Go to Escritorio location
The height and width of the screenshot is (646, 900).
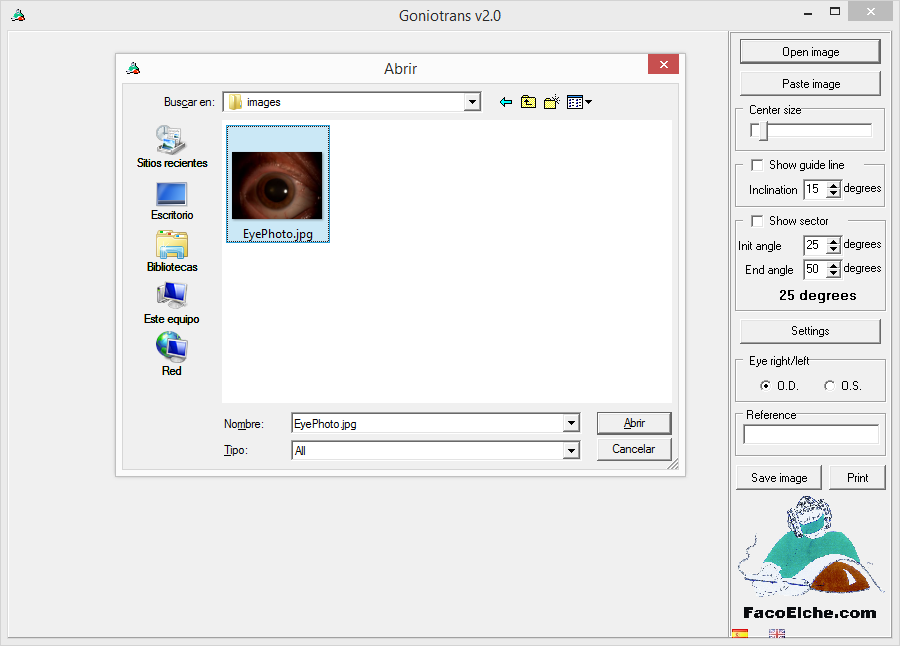[x=172, y=201]
